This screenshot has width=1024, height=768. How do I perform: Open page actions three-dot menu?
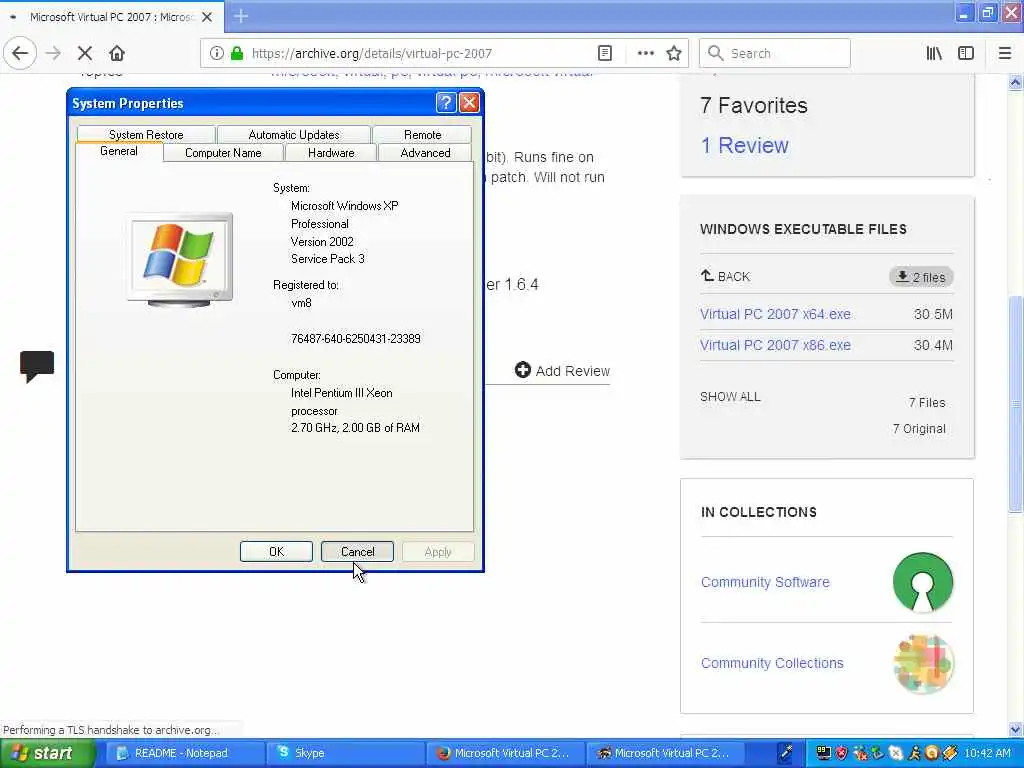pos(645,53)
